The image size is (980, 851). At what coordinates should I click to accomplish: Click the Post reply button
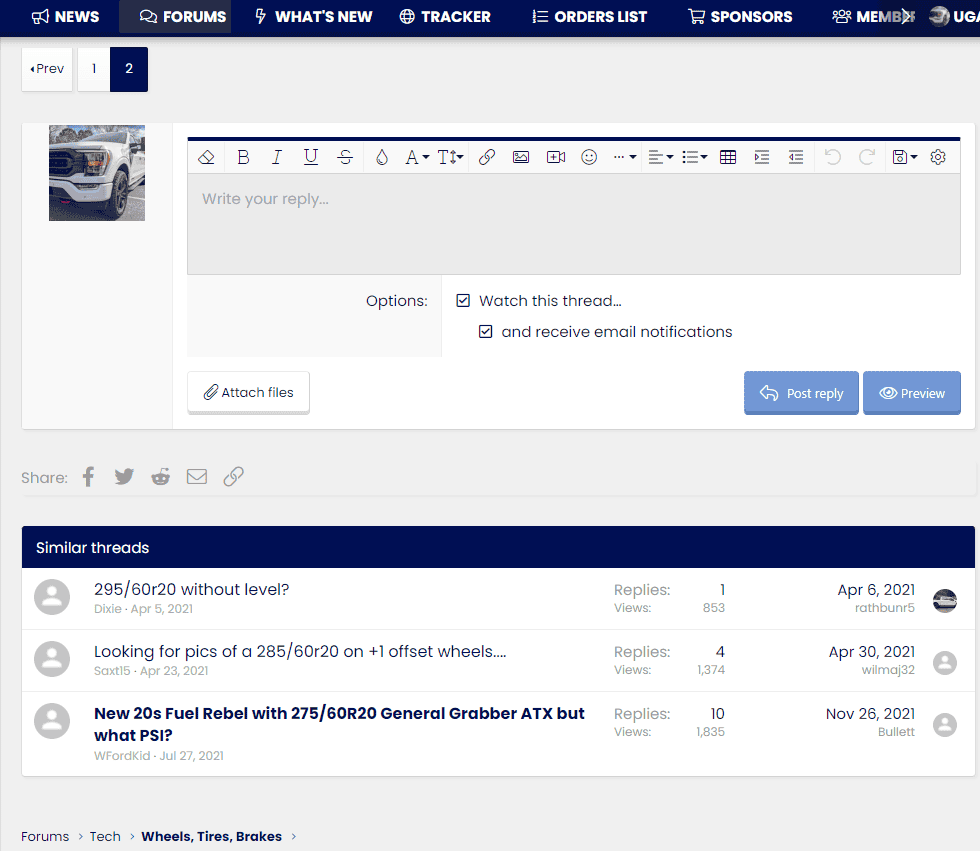(x=801, y=393)
